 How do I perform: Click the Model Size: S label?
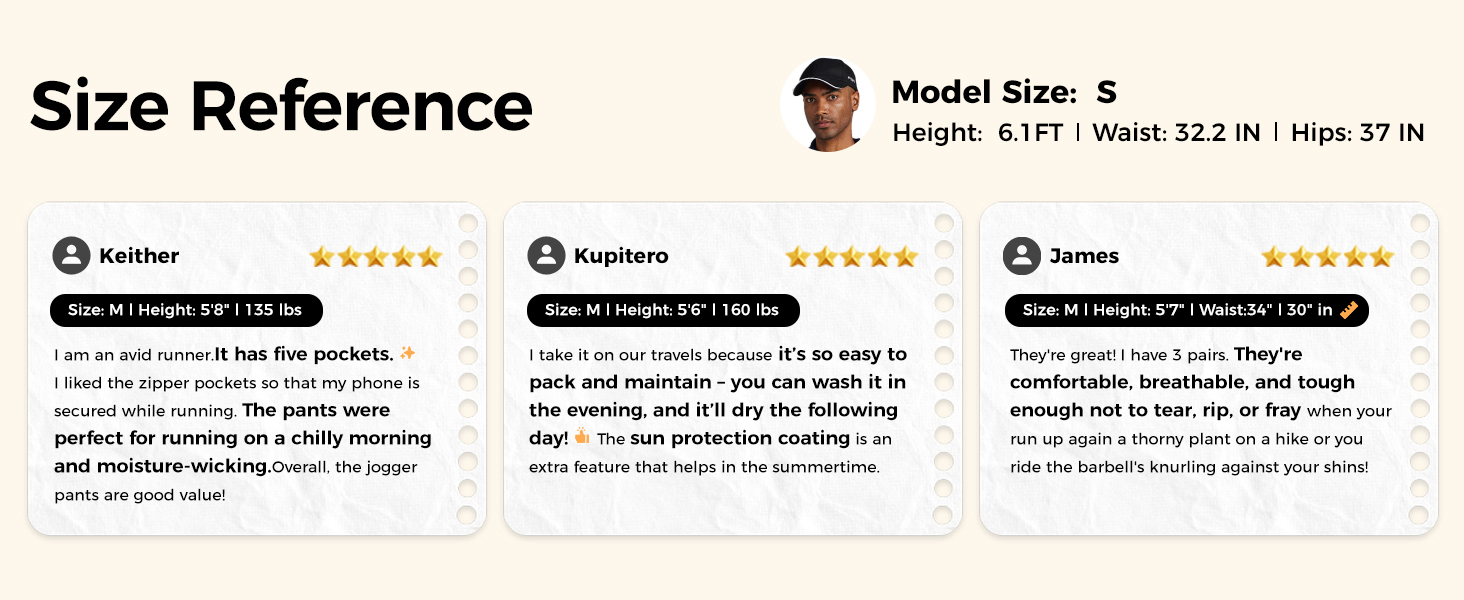point(1003,92)
